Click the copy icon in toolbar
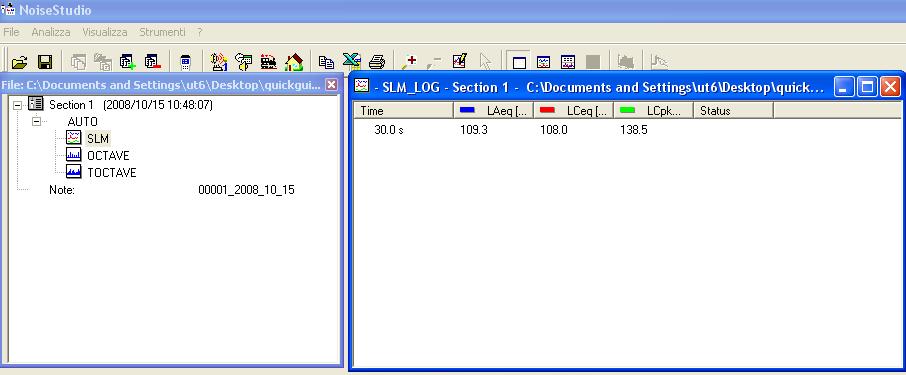The image size is (906, 375). tap(326, 62)
